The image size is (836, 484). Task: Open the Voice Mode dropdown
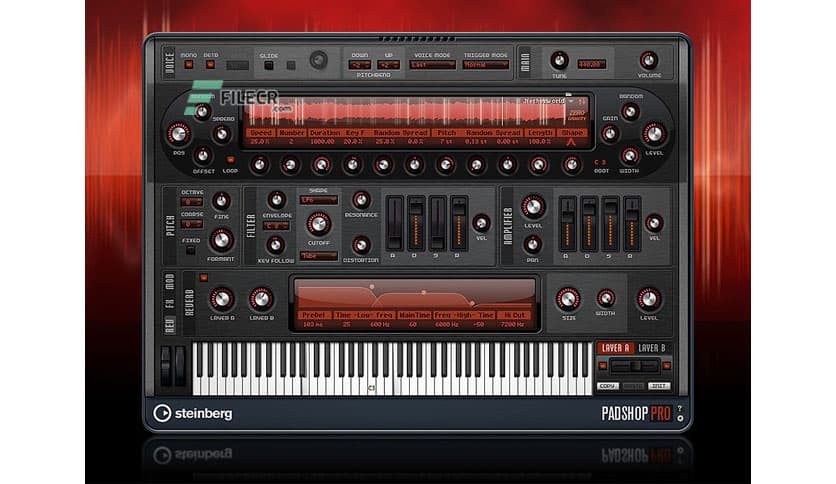click(430, 65)
